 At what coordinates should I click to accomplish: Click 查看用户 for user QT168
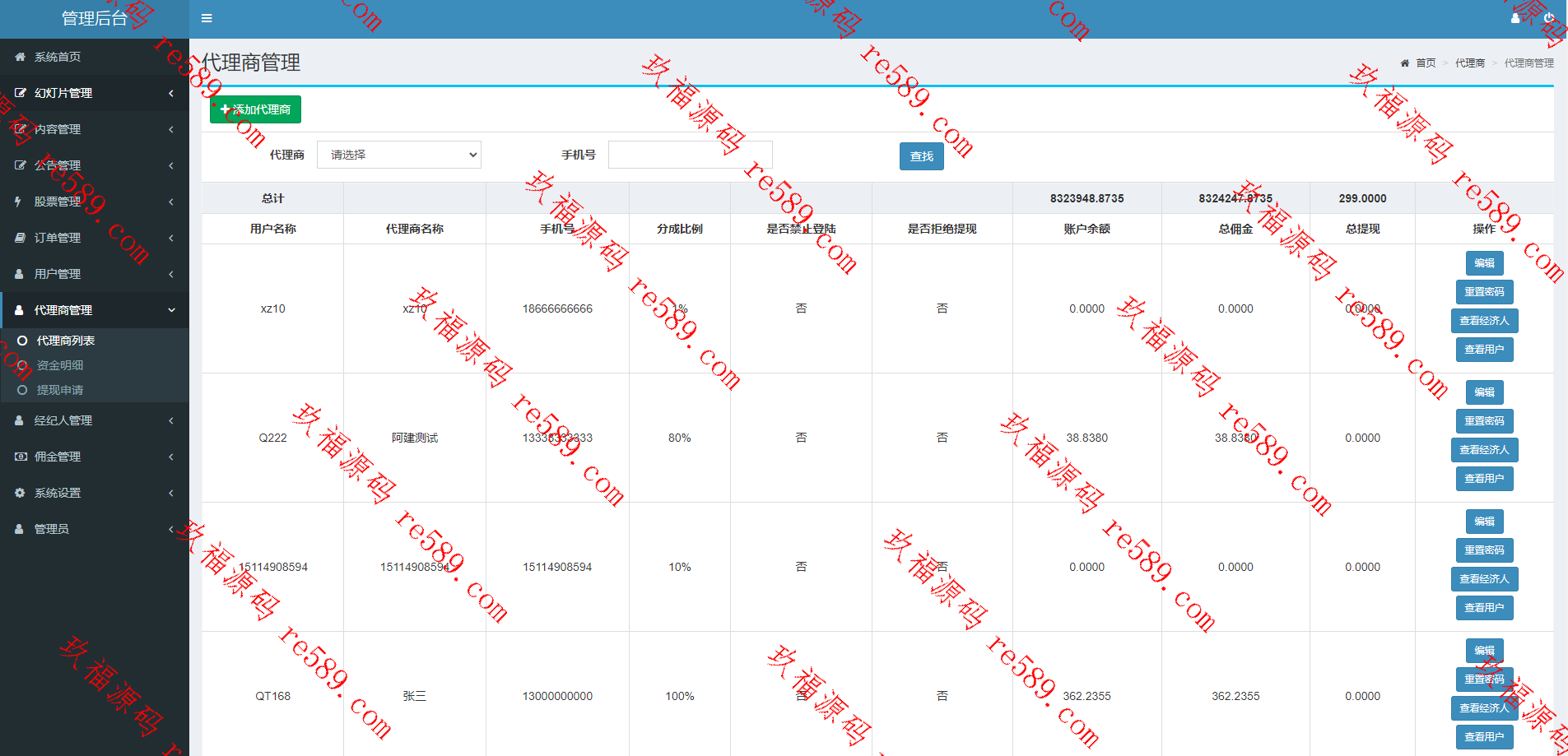pyautogui.click(x=1484, y=737)
